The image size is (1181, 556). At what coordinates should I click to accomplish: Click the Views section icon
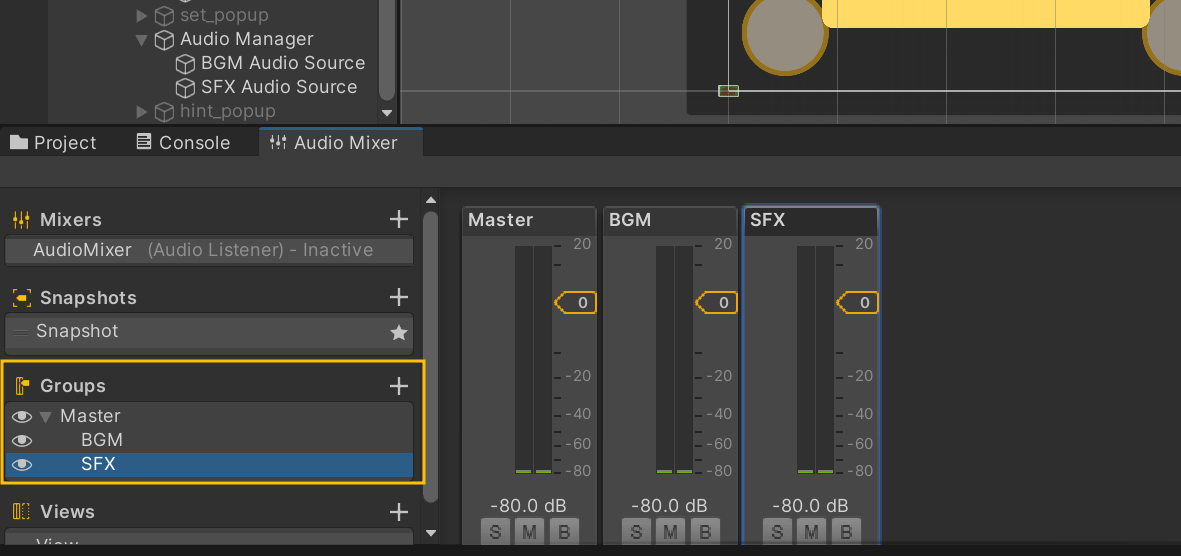21,512
